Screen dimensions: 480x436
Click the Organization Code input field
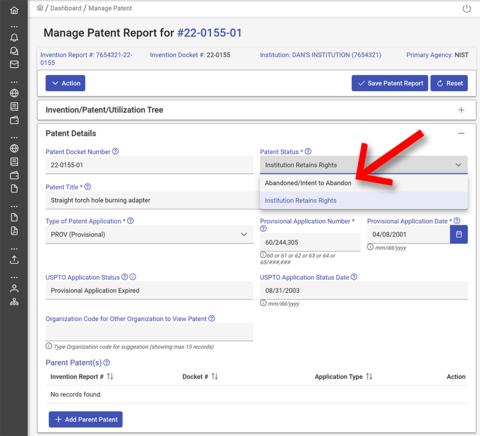[149, 332]
